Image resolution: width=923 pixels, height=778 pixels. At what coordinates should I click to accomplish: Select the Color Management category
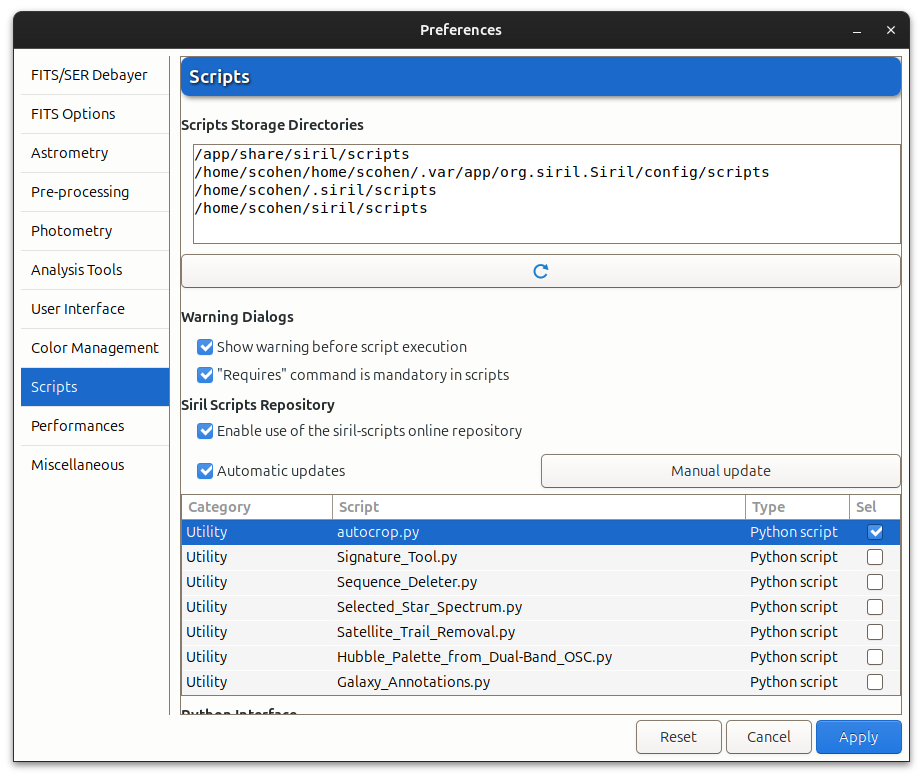tap(94, 348)
